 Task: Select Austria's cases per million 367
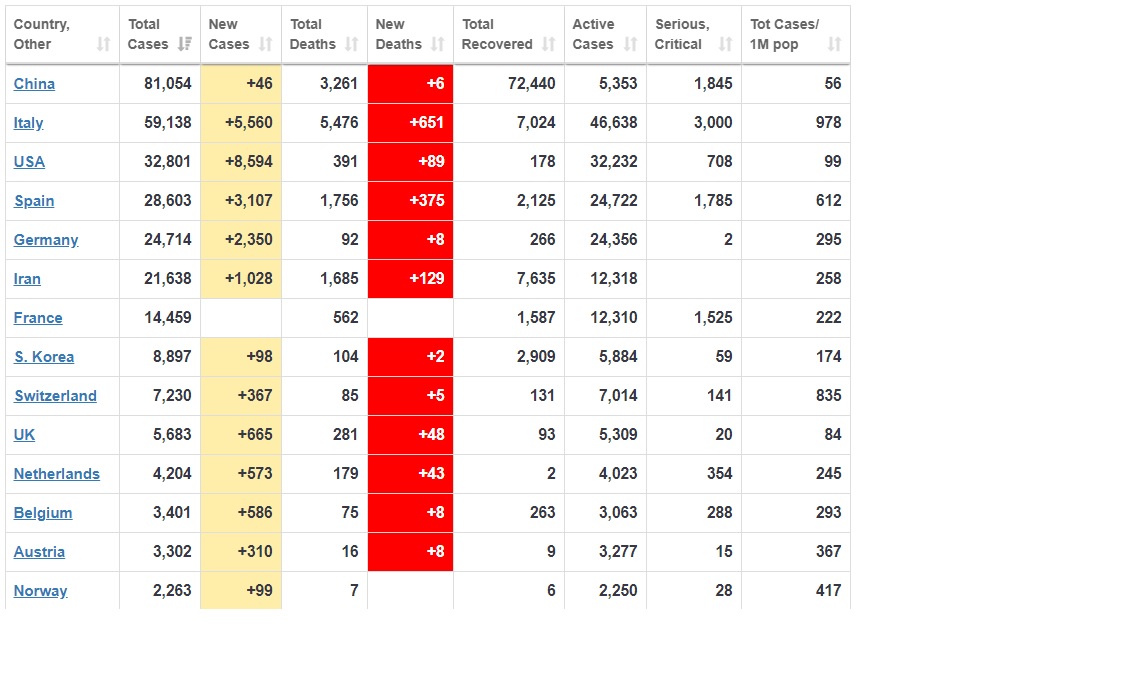tap(829, 552)
